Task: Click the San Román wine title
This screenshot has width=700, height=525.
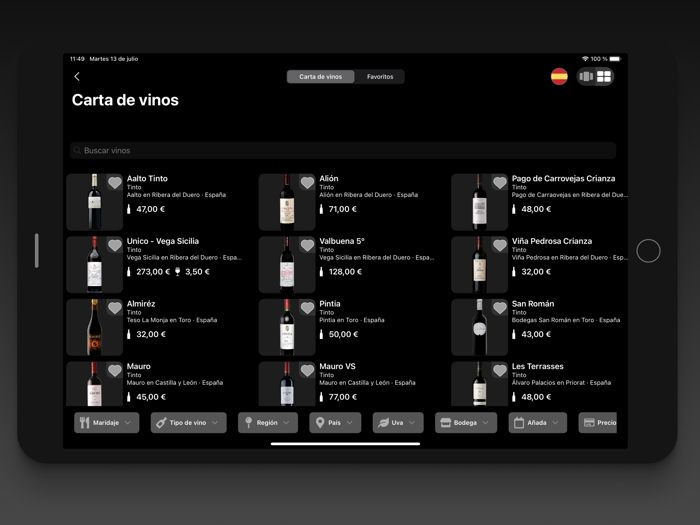Action: 533,304
